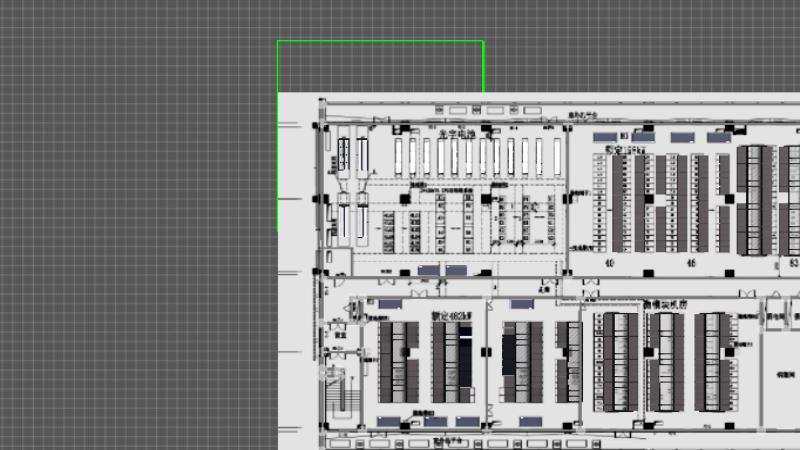Click the number 46 label below the racks

[x=690, y=263]
